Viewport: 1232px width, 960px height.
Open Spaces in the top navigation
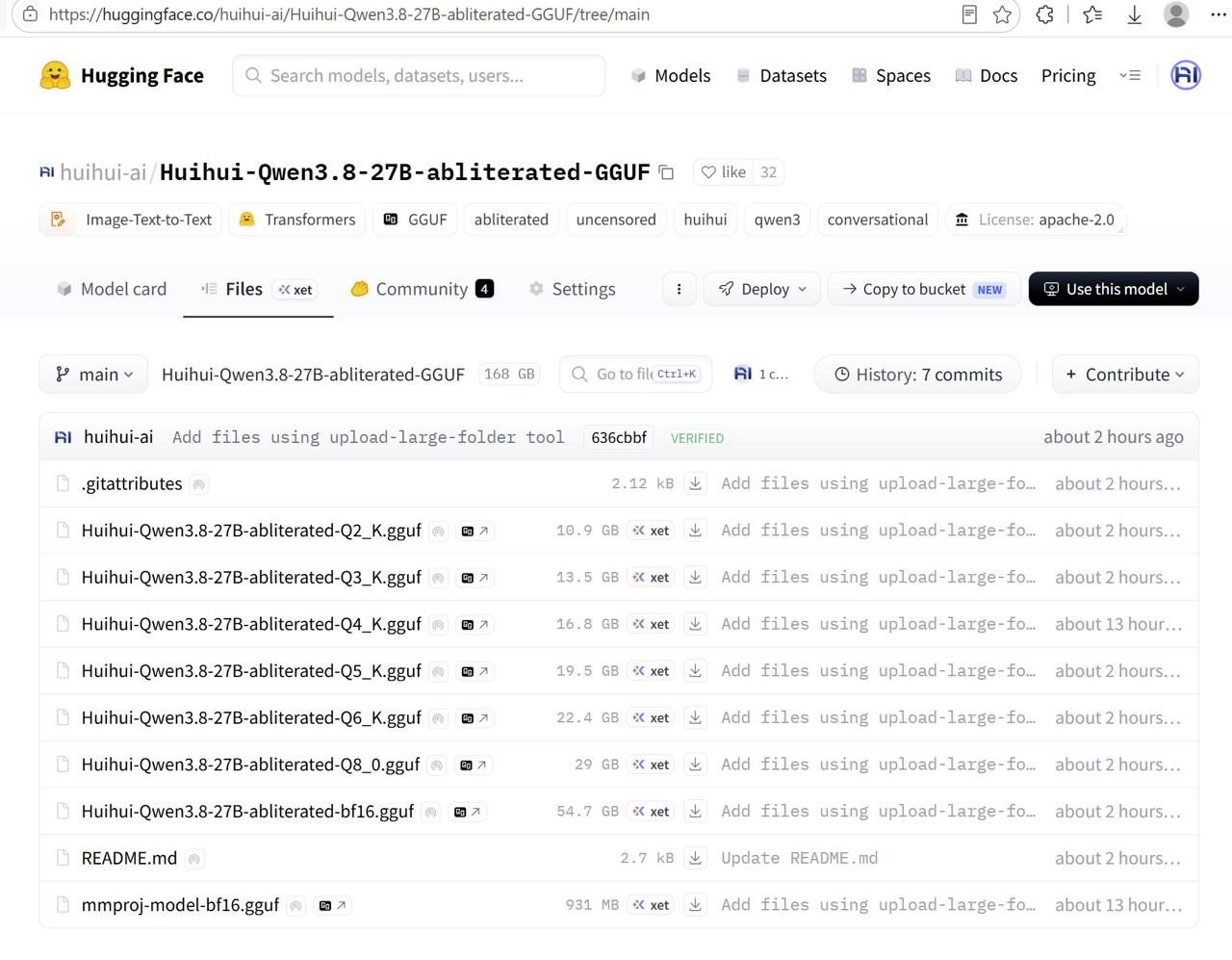[x=891, y=75]
